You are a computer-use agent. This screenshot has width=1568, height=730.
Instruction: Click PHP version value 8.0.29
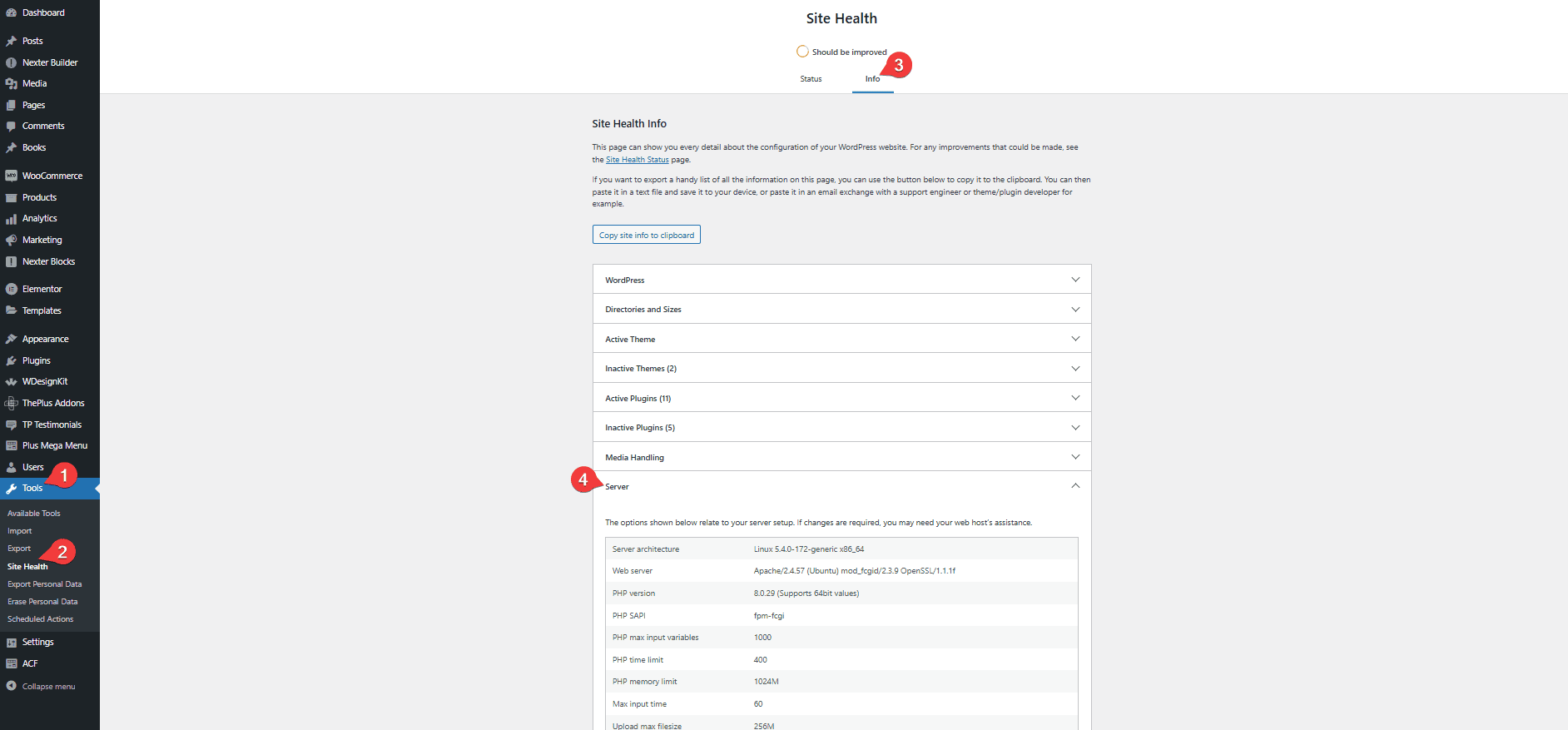pyautogui.click(x=806, y=593)
